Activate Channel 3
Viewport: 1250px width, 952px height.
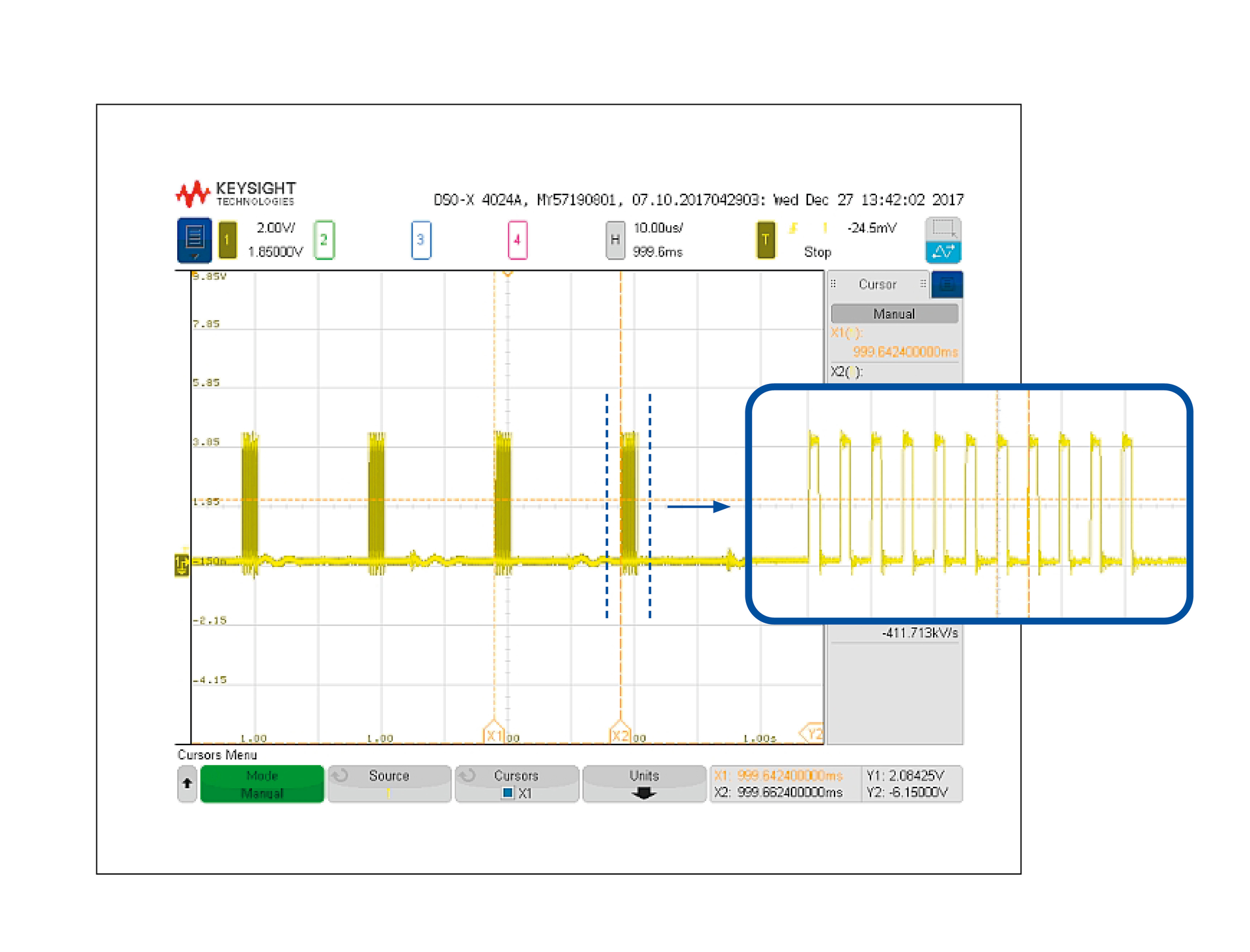(x=421, y=239)
